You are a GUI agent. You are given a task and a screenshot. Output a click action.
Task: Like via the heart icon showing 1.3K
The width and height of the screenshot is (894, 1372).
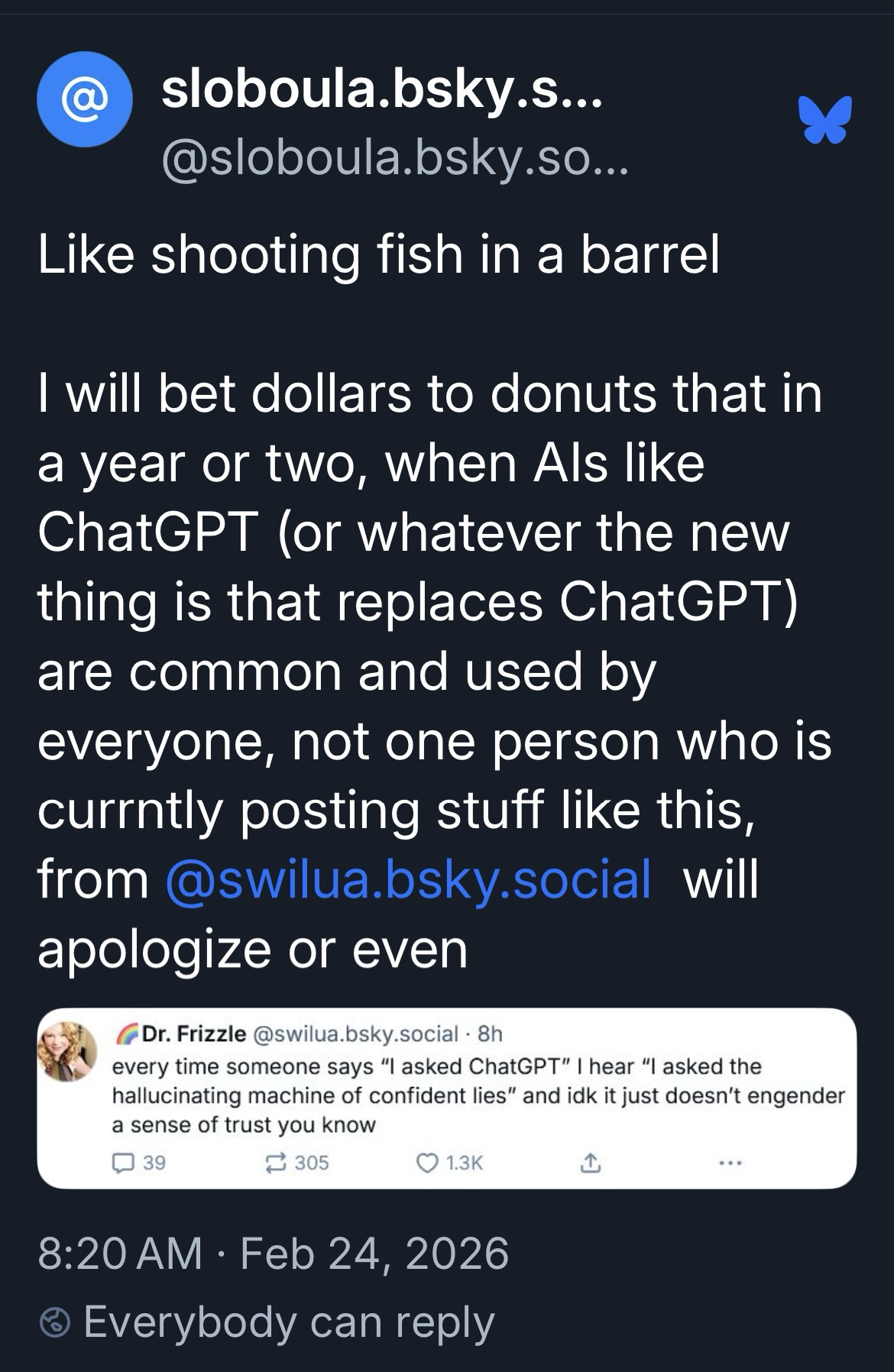424,1163
